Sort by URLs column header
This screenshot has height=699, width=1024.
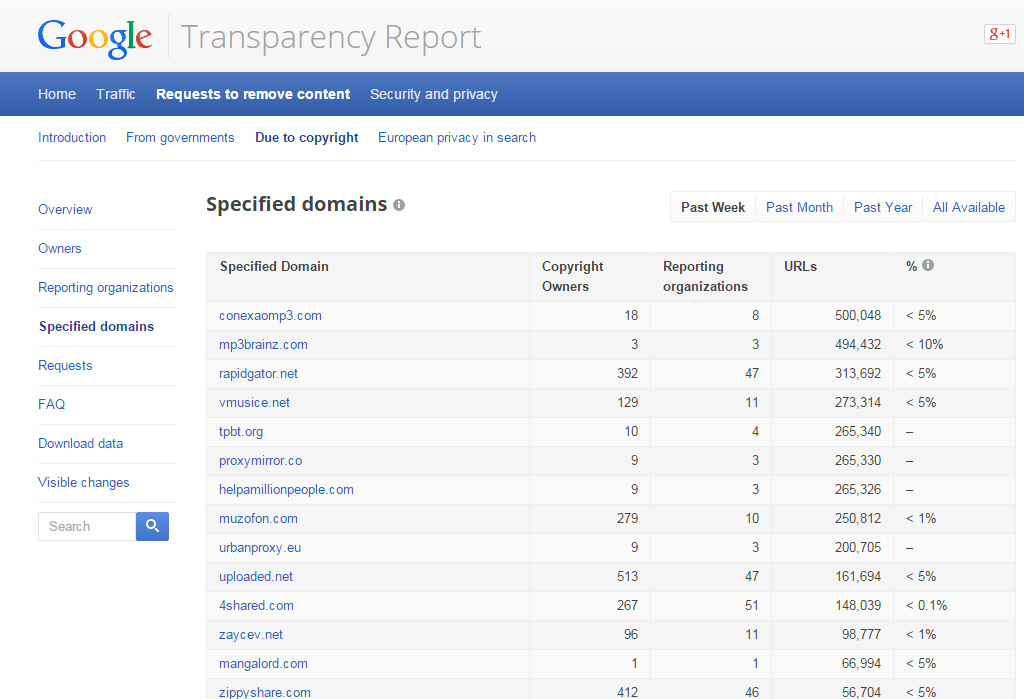coord(800,266)
